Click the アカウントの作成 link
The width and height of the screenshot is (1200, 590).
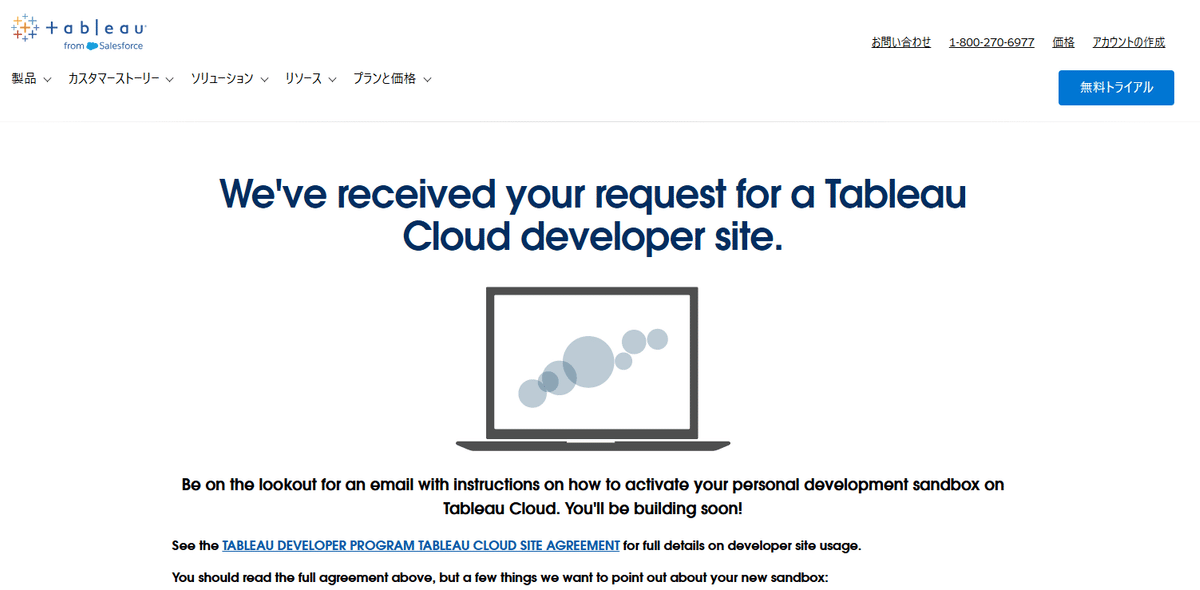pos(1128,41)
